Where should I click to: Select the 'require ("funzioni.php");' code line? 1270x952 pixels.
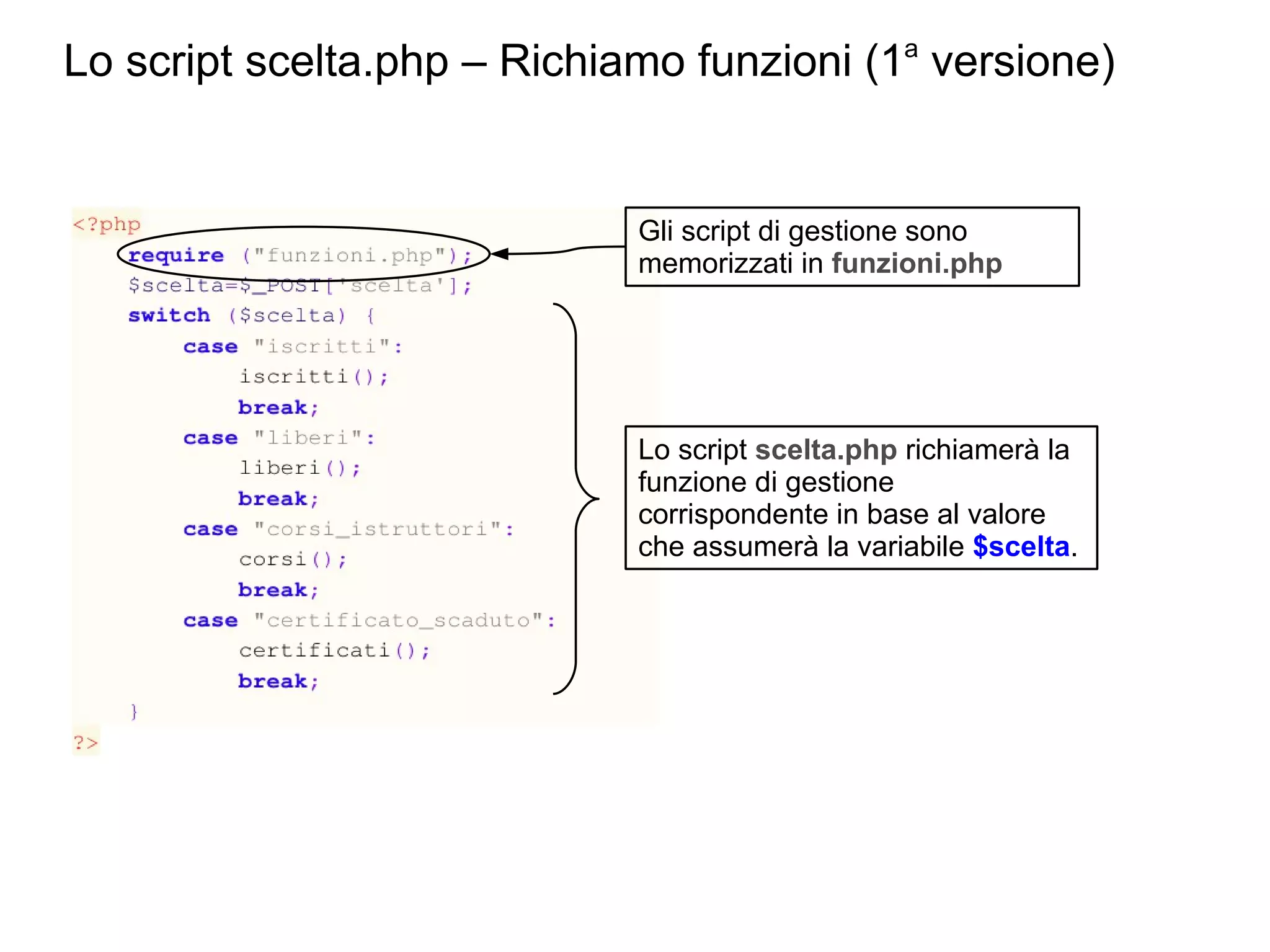point(300,255)
